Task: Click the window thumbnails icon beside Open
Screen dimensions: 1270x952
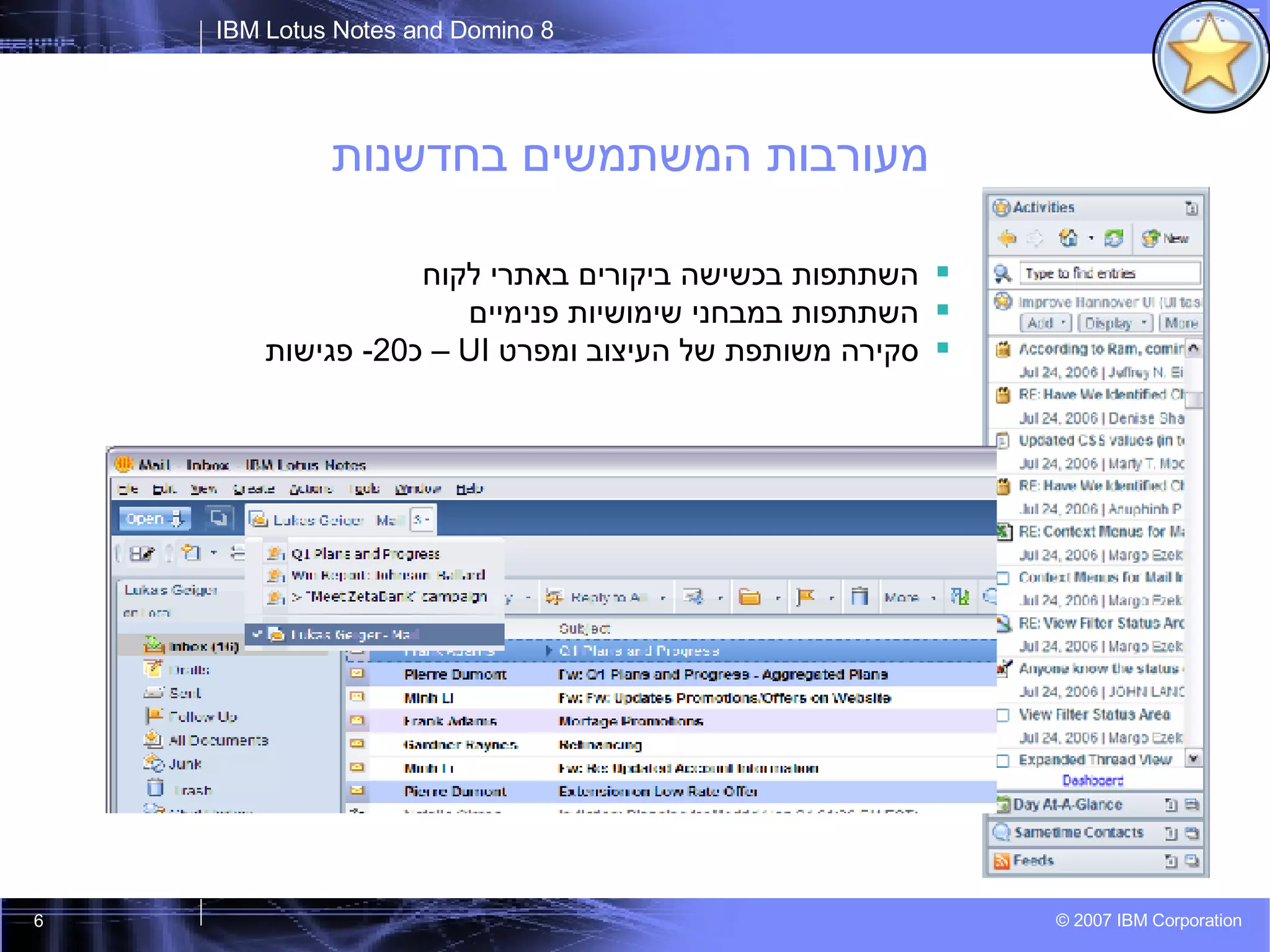Action: pos(218,518)
